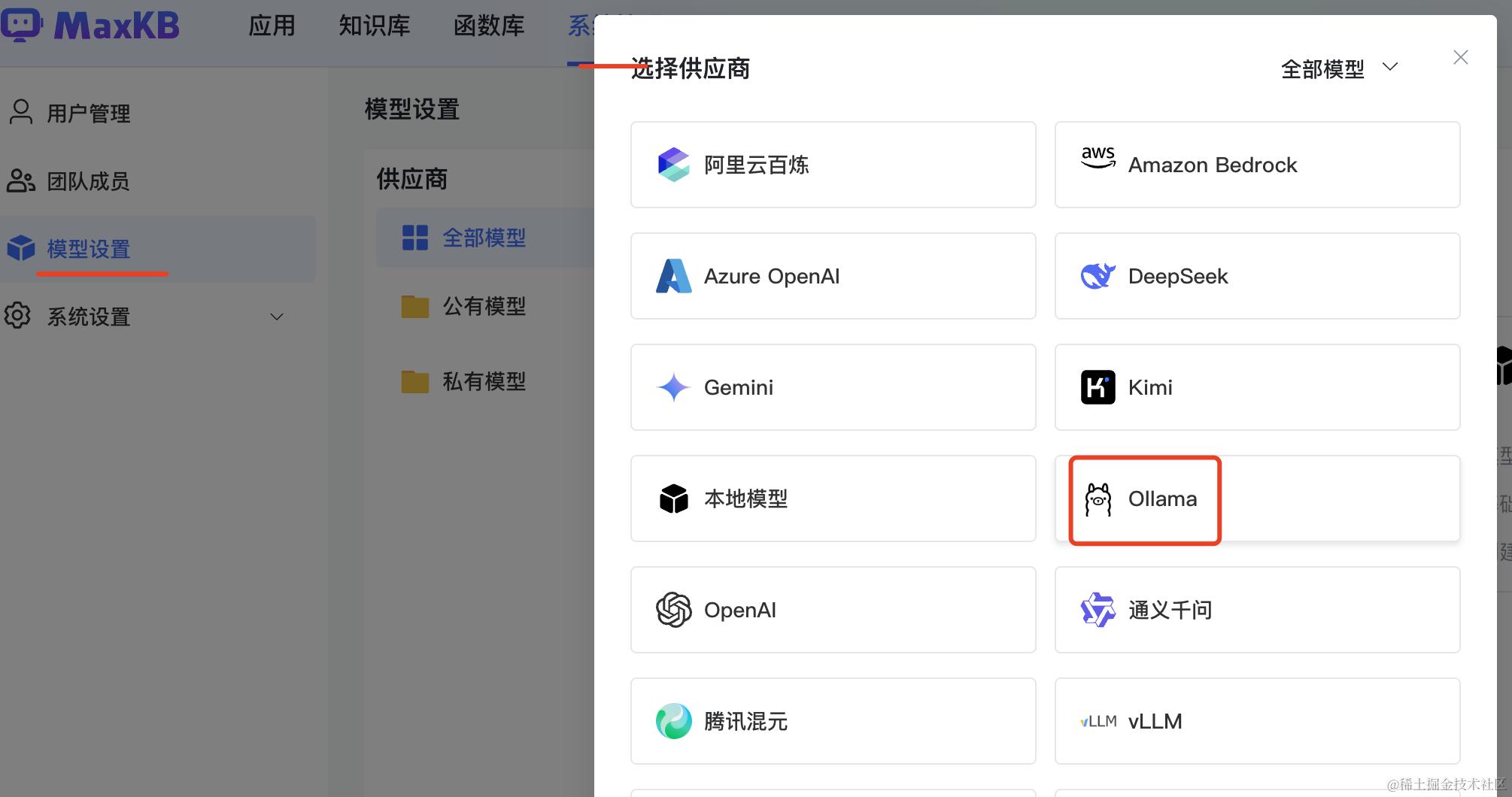Click the Gemini sparkle icon
The image size is (1512, 797).
[673, 387]
